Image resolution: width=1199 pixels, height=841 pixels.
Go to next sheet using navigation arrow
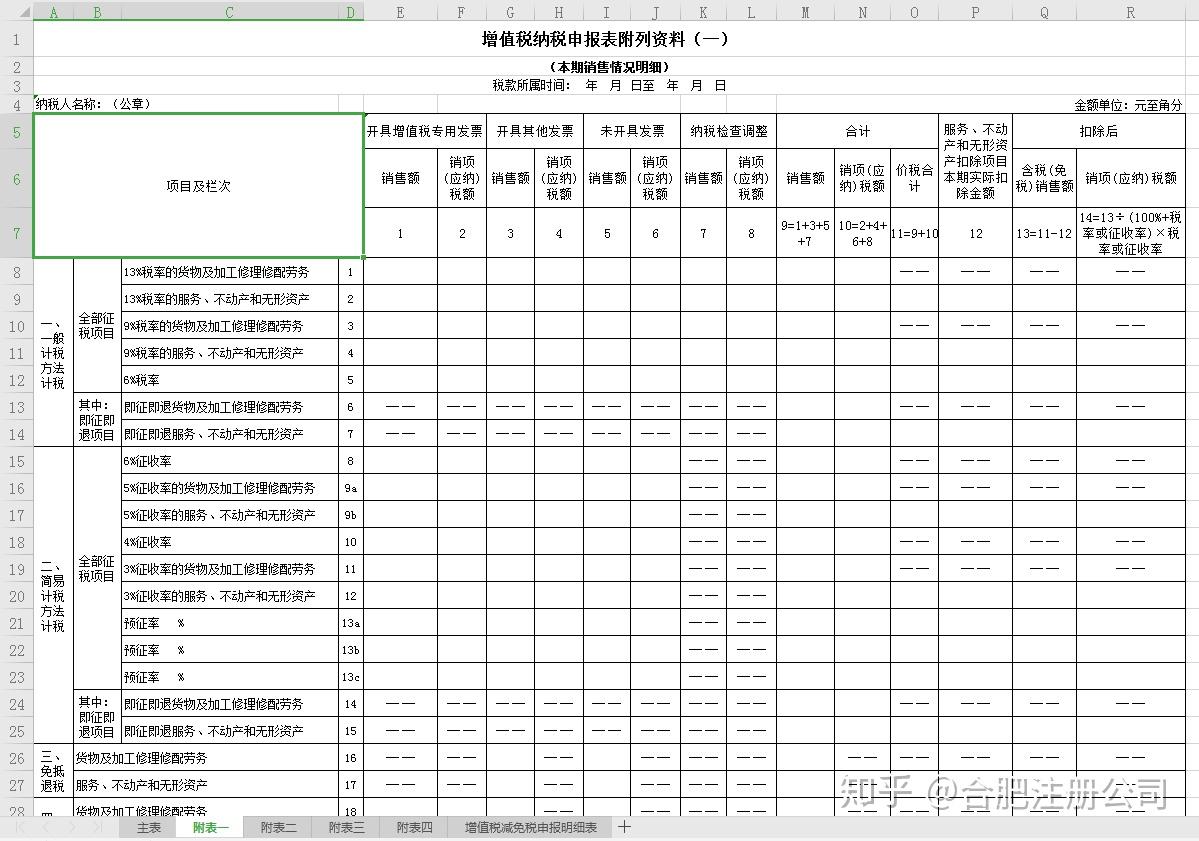click(x=72, y=827)
